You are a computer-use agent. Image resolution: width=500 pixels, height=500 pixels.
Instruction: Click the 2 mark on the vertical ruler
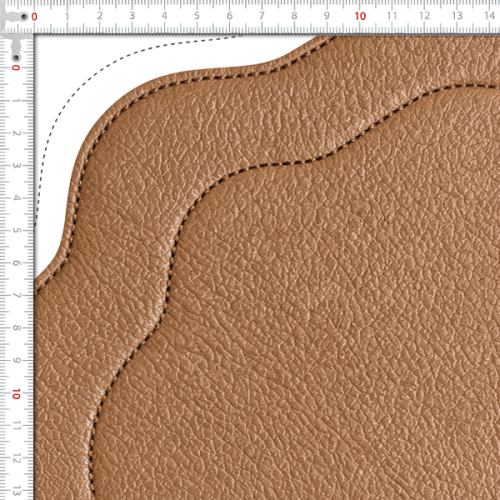click(x=16, y=133)
